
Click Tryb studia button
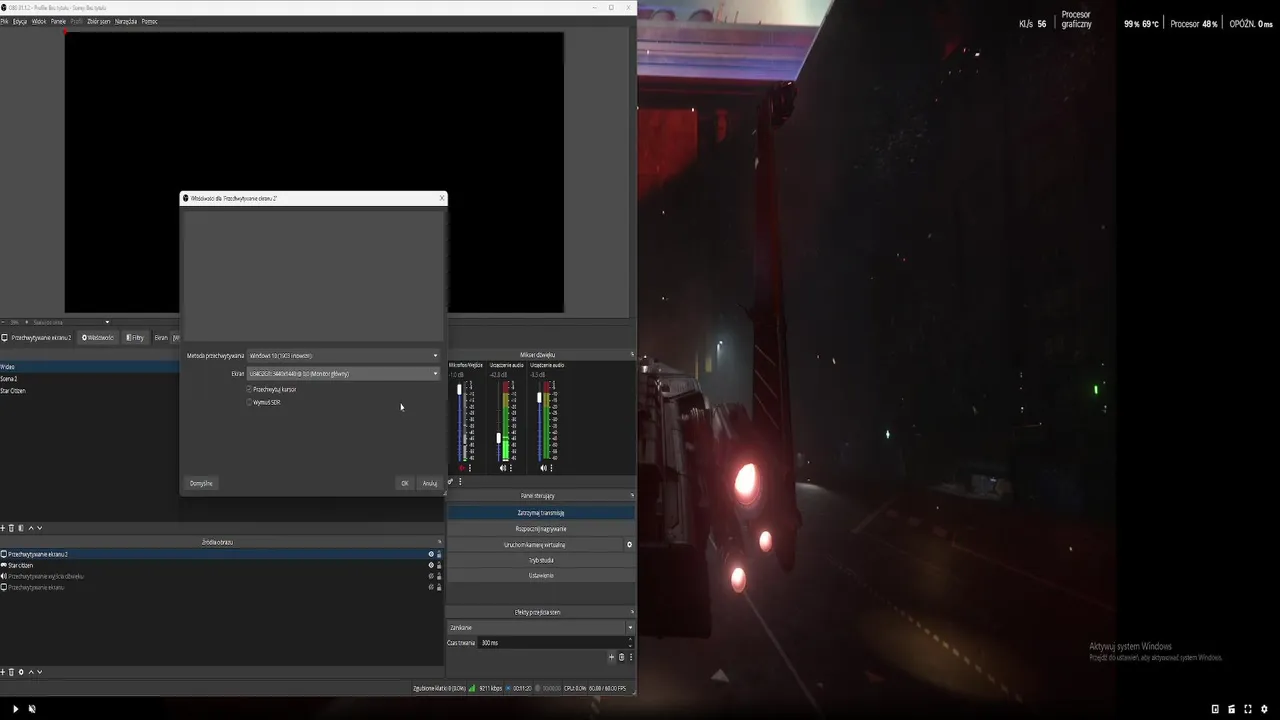541,560
